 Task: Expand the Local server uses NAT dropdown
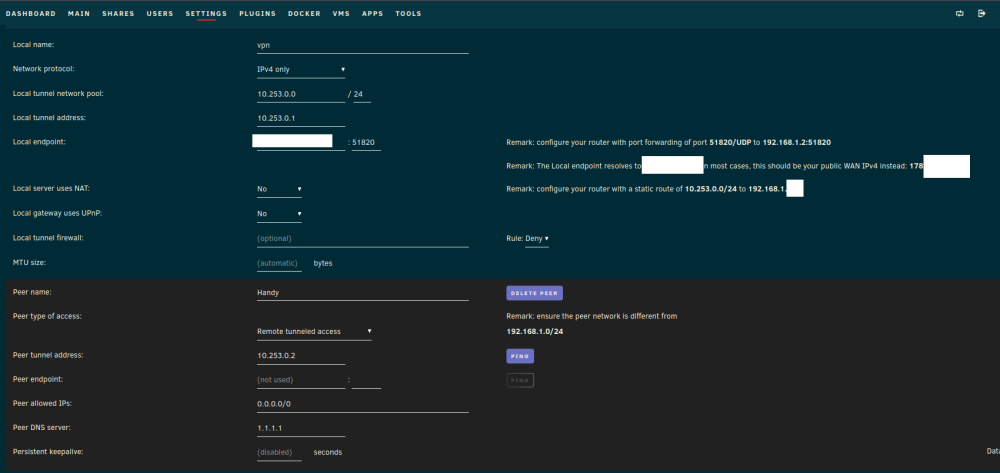[x=279, y=189]
